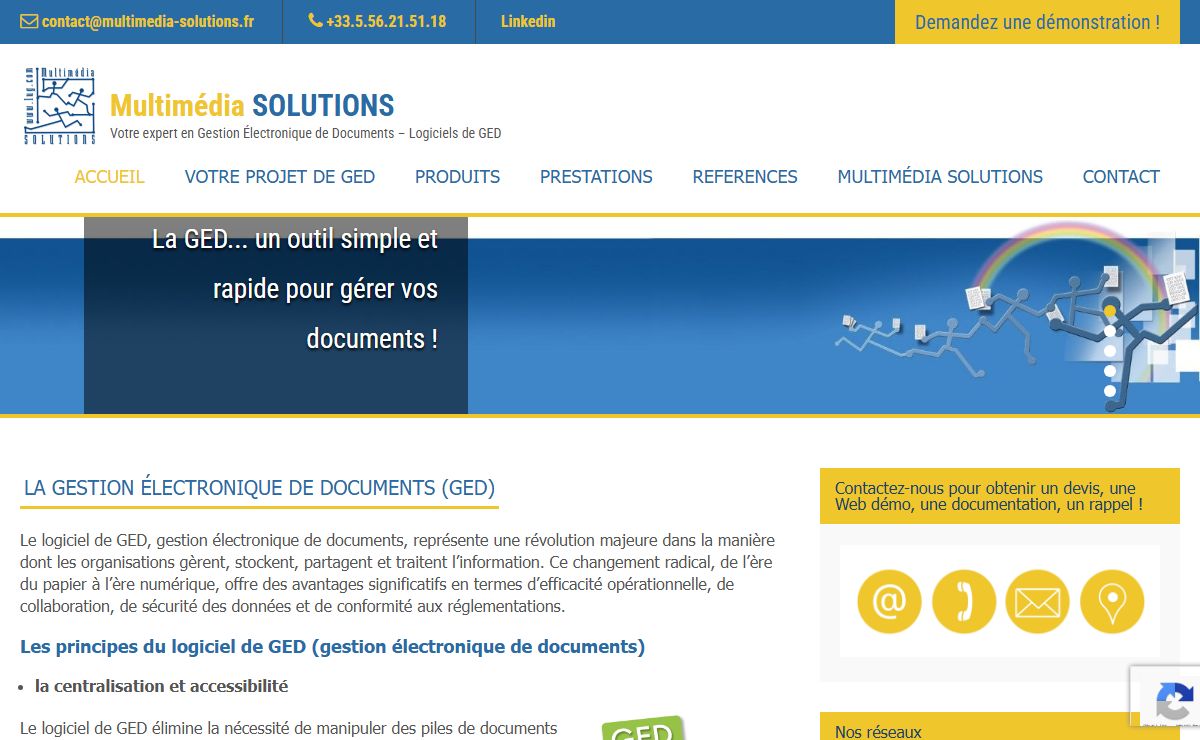The width and height of the screenshot is (1200, 740).
Task: Open the Linkedin link
Action: pyautogui.click(x=528, y=21)
